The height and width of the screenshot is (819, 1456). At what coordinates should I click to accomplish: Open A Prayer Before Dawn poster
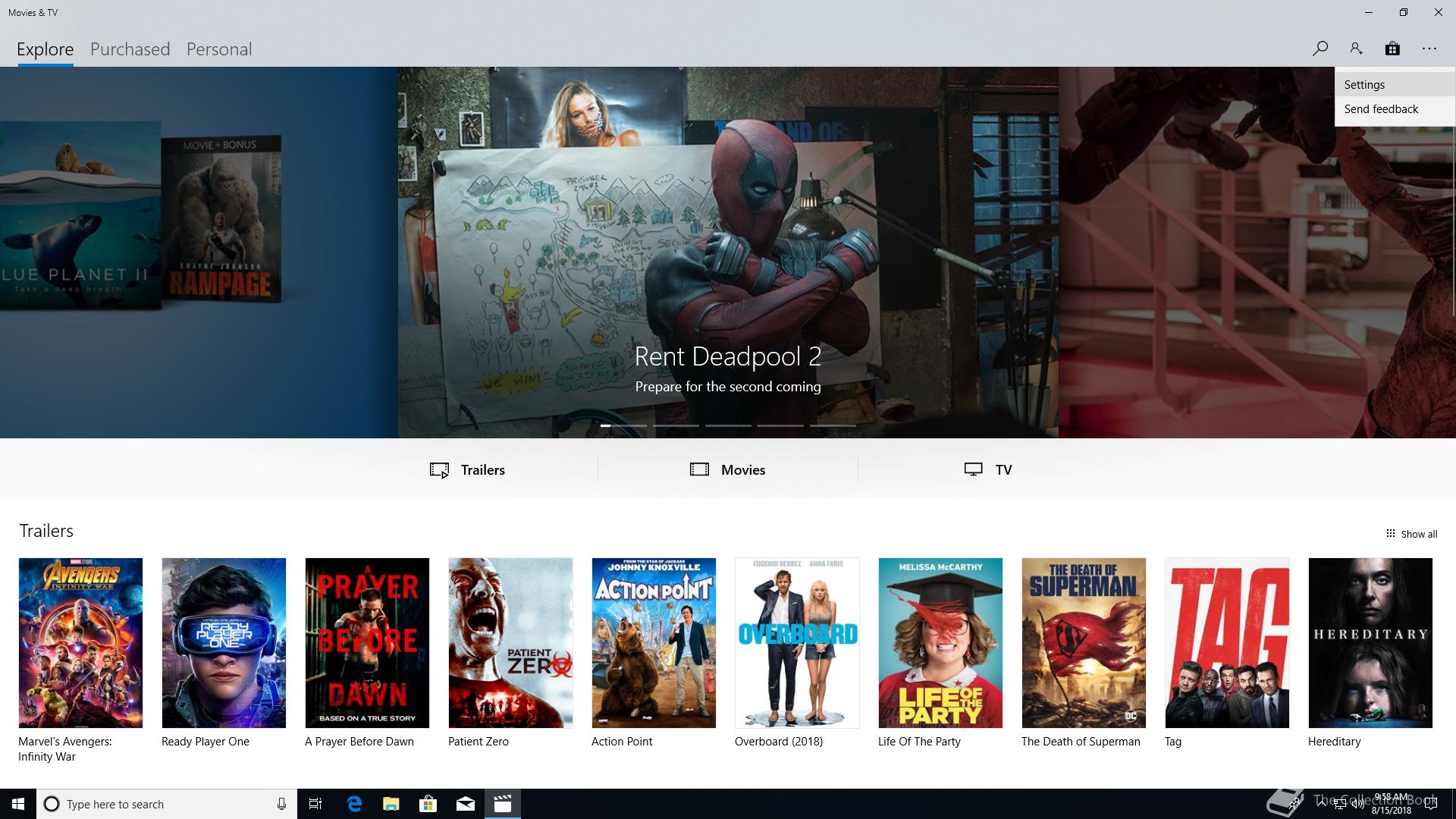367,643
